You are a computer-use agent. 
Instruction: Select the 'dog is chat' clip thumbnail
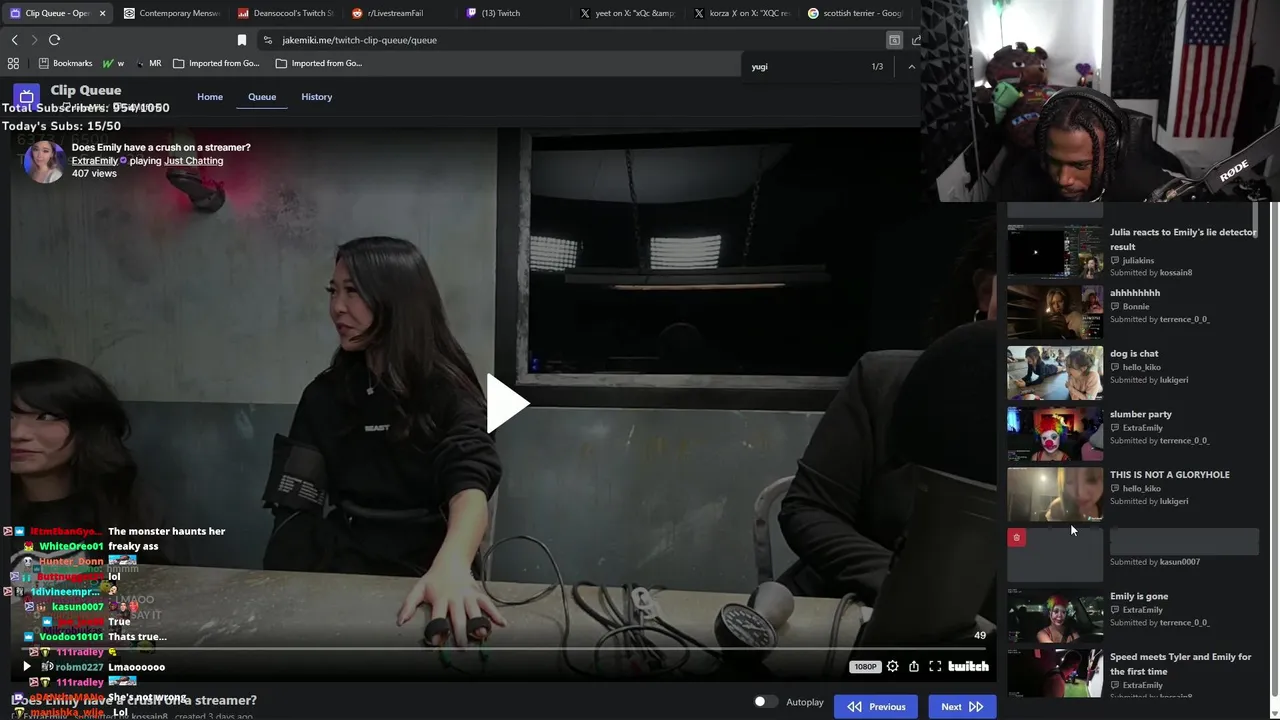[1055, 373]
